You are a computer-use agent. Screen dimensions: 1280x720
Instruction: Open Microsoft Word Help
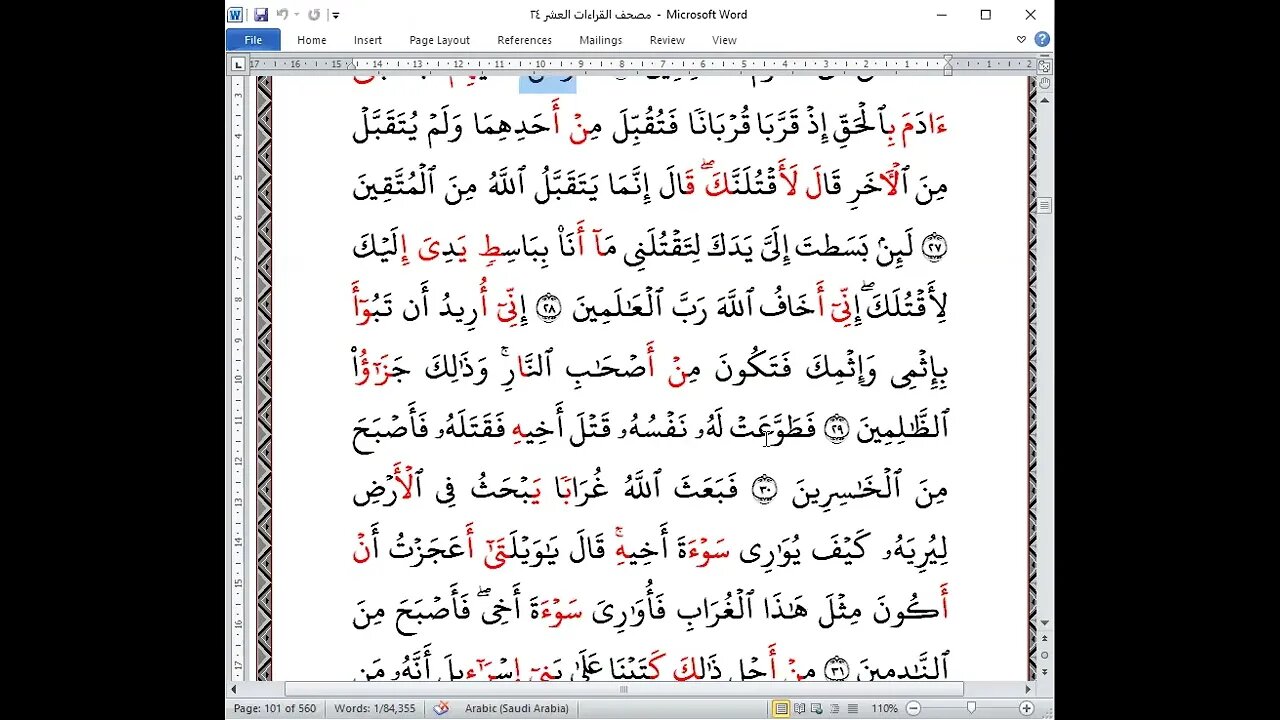(x=1042, y=40)
